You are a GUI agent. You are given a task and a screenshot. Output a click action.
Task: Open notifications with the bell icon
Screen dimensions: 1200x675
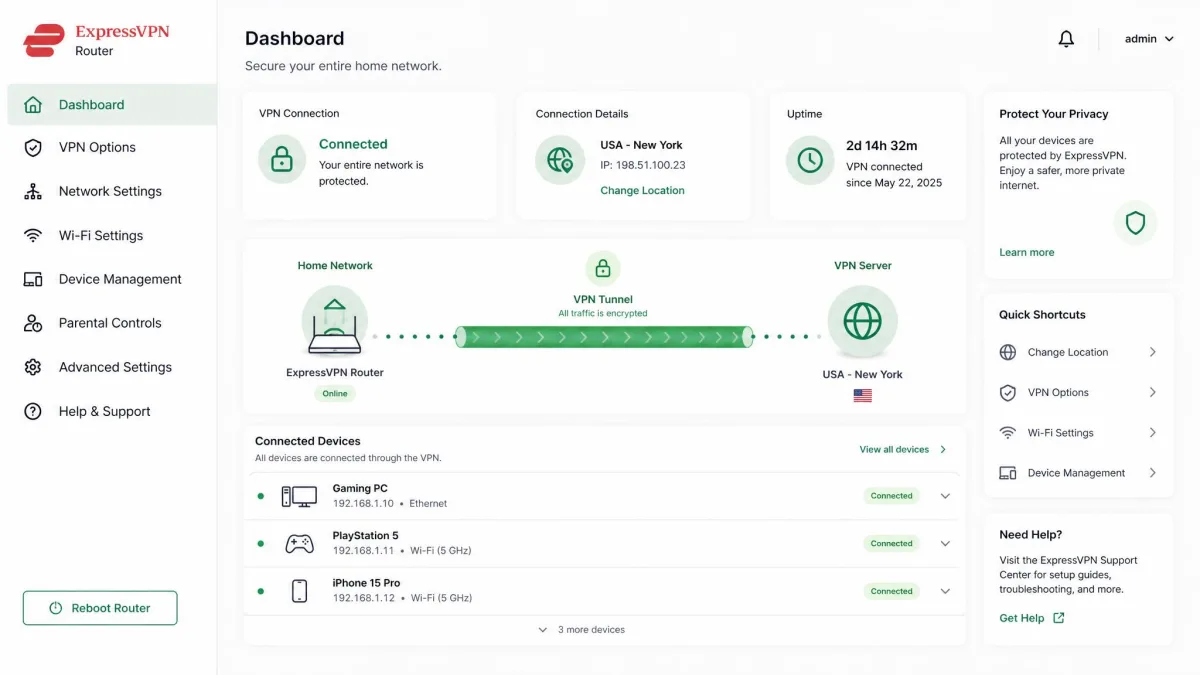[1066, 39]
